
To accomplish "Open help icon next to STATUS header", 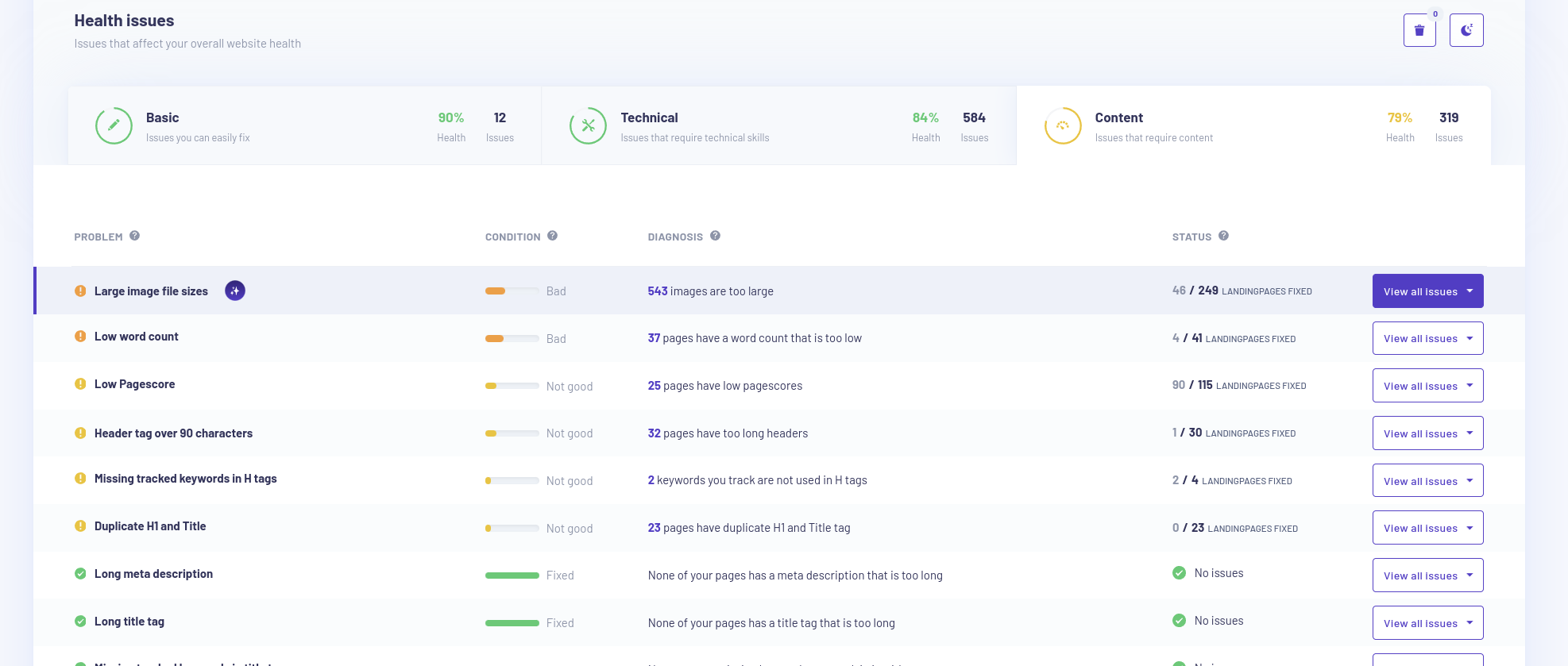I will click(x=1223, y=236).
